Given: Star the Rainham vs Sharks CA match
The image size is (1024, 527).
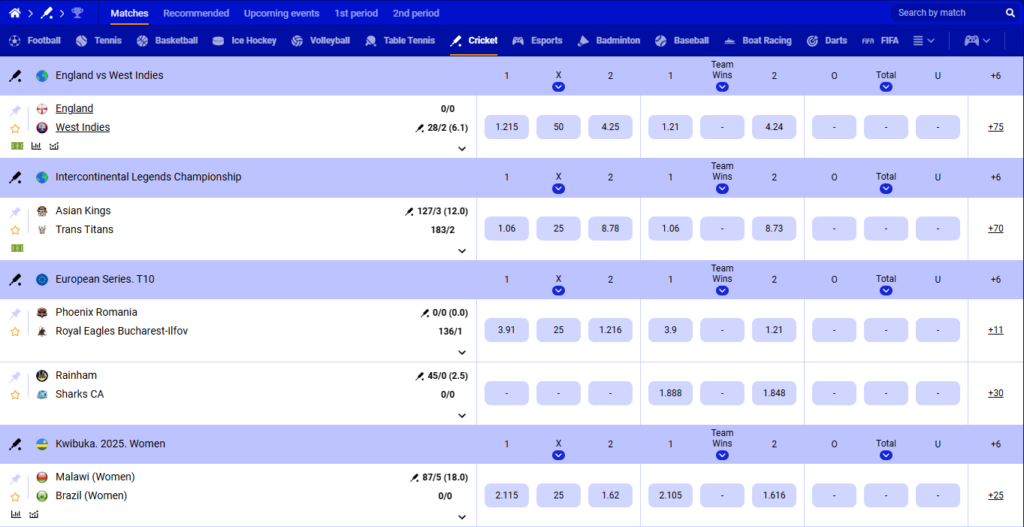Looking at the screenshot, I should coord(16,394).
